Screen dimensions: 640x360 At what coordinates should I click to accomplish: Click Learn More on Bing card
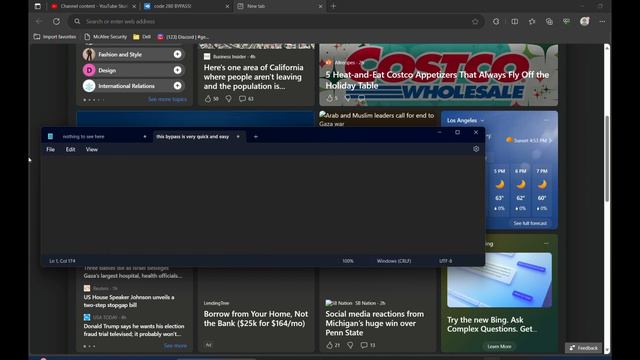click(499, 347)
